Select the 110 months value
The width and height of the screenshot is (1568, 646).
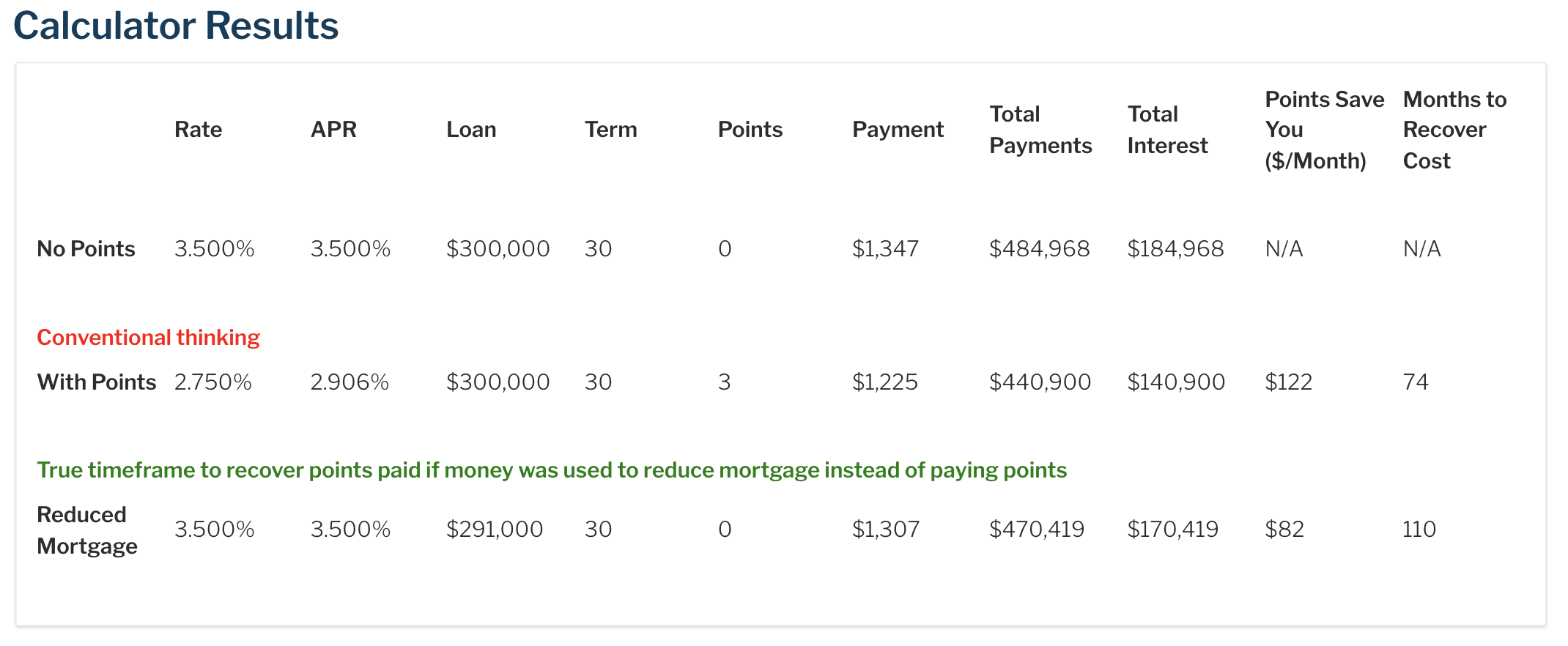[x=1419, y=529]
